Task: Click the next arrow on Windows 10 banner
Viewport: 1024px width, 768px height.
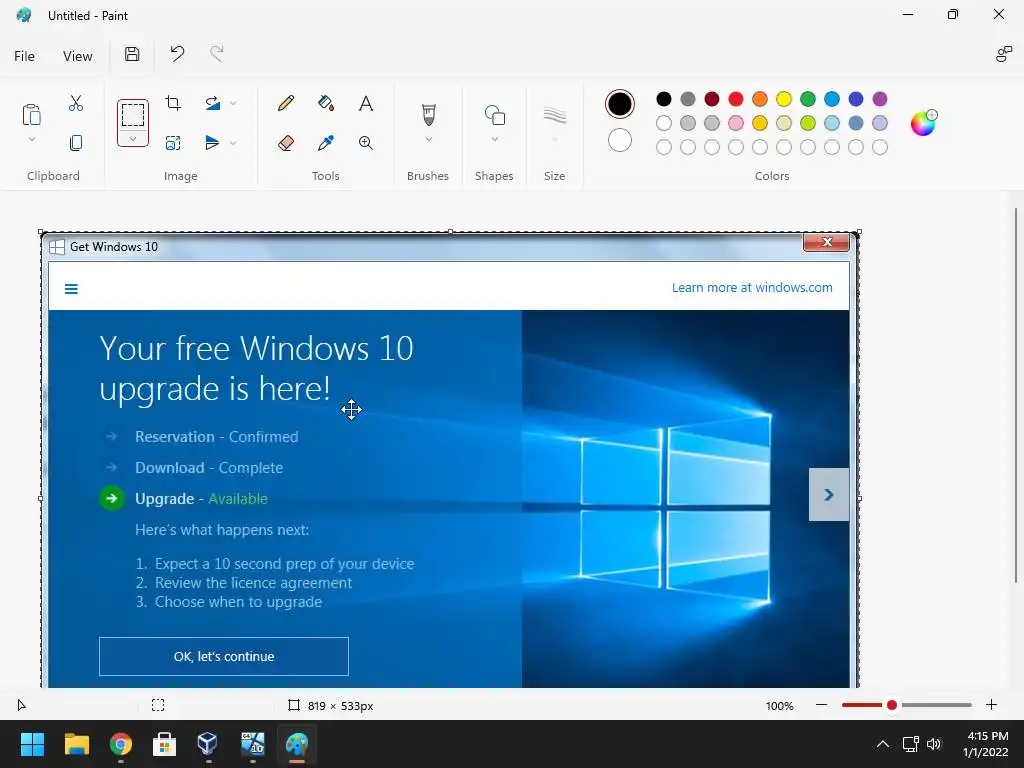Action: (x=829, y=494)
